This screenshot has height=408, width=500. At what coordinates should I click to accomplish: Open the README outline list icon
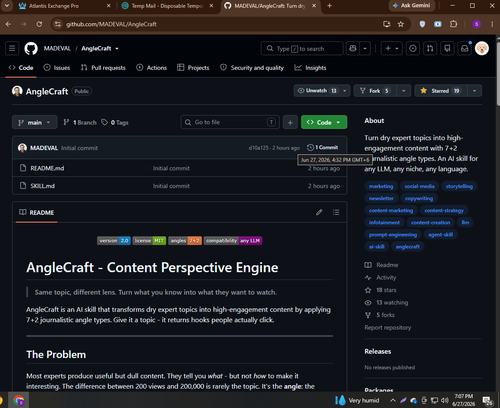coord(336,212)
